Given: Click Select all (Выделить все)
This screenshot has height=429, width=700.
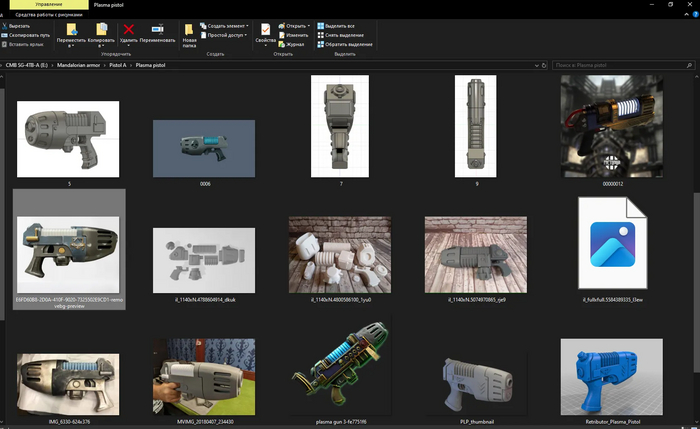Looking at the screenshot, I should pyautogui.click(x=341, y=25).
